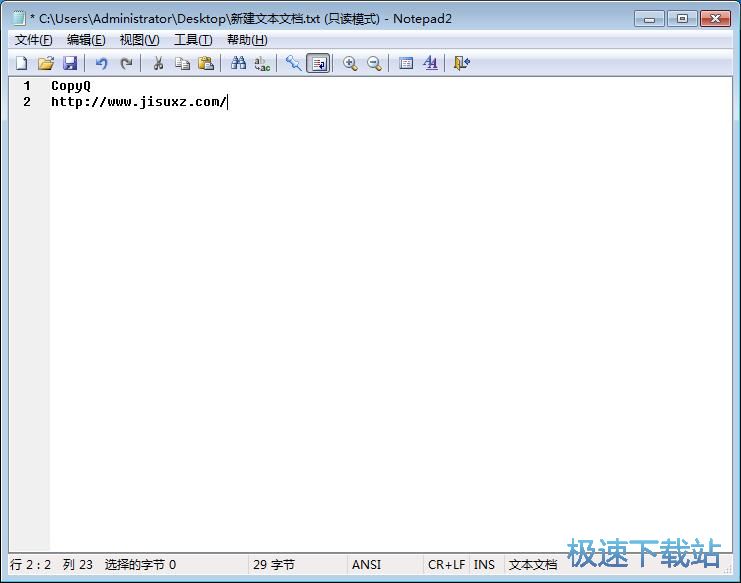
Task: Click the CopyQ text on line 1
Action: pyautogui.click(x=71, y=86)
